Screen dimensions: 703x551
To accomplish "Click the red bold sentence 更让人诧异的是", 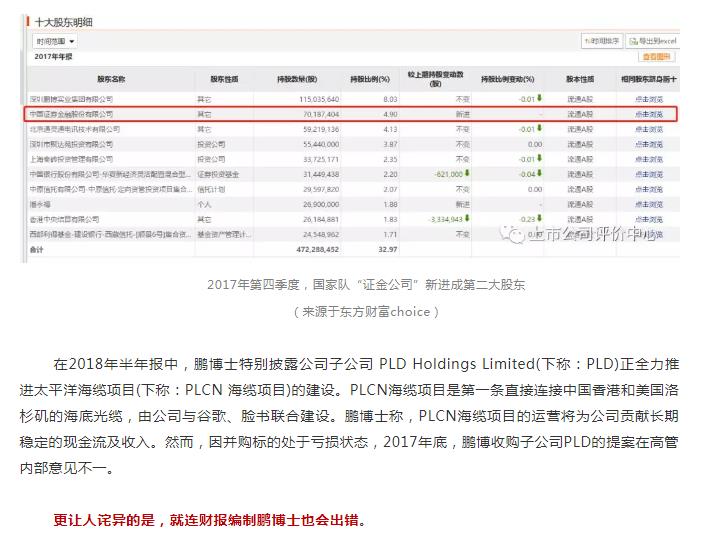I will pos(210,520).
